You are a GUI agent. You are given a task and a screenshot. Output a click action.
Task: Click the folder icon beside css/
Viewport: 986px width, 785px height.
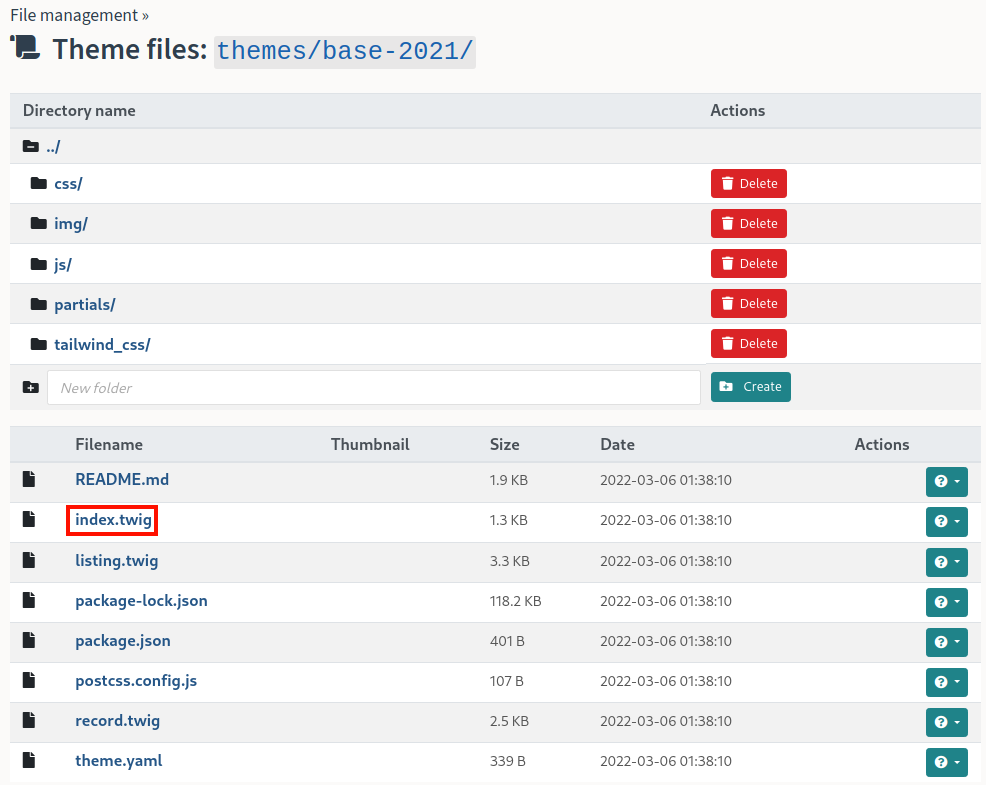tap(39, 183)
